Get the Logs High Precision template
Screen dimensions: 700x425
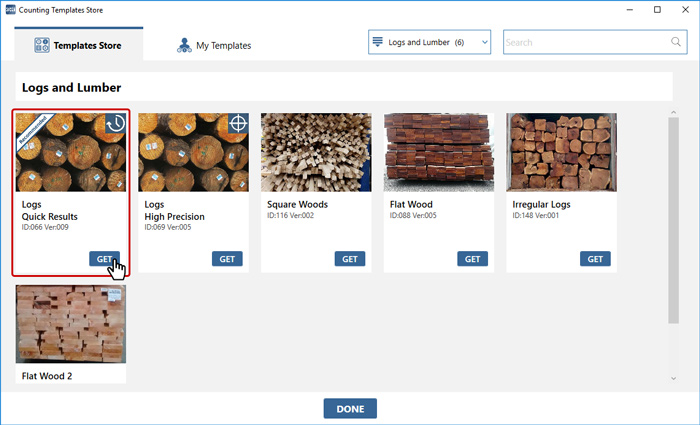227,258
